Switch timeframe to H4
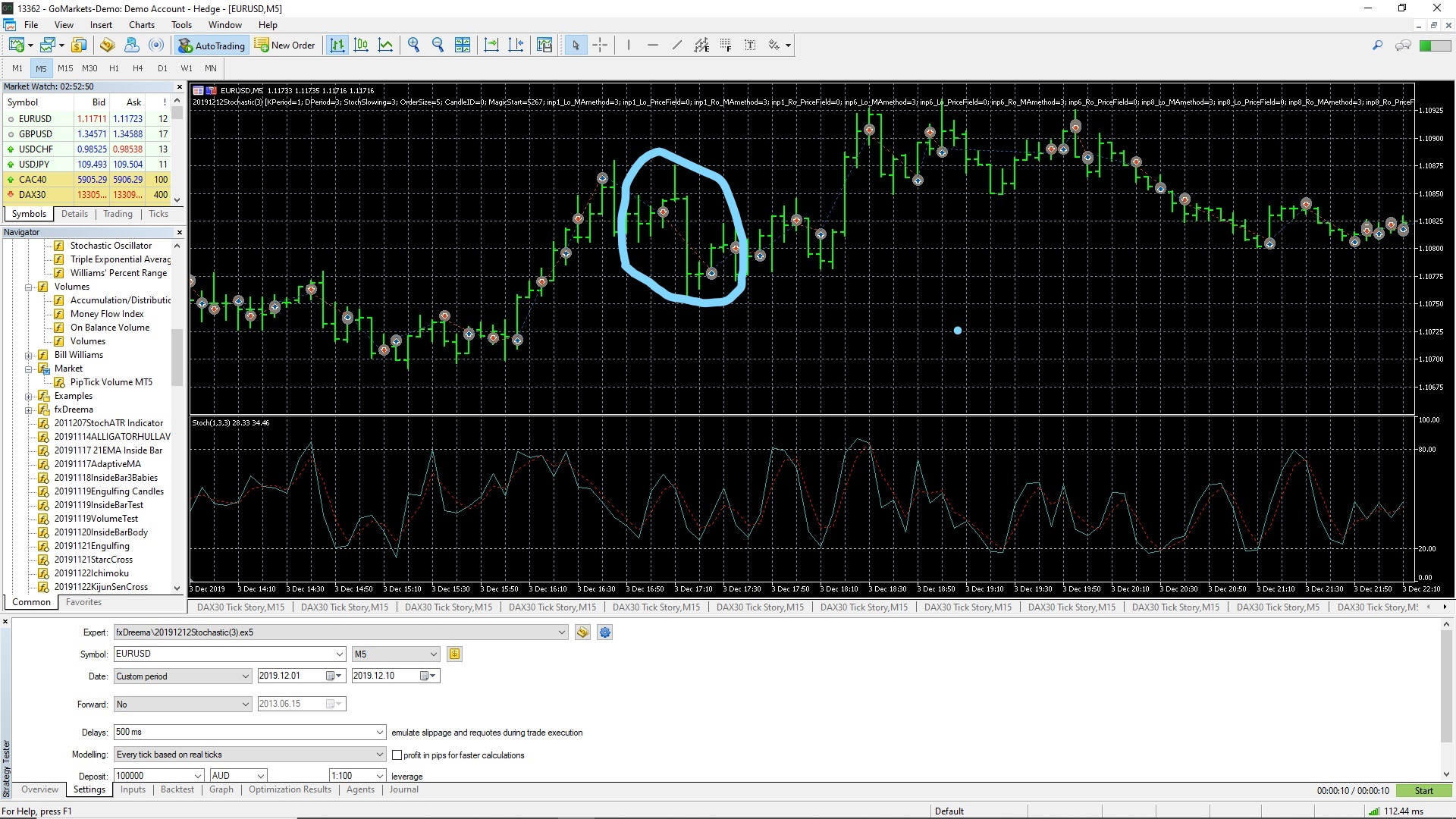 click(x=138, y=68)
